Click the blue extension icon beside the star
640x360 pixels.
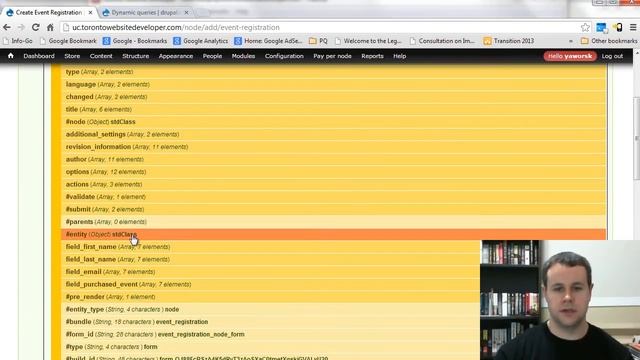click(x=601, y=27)
